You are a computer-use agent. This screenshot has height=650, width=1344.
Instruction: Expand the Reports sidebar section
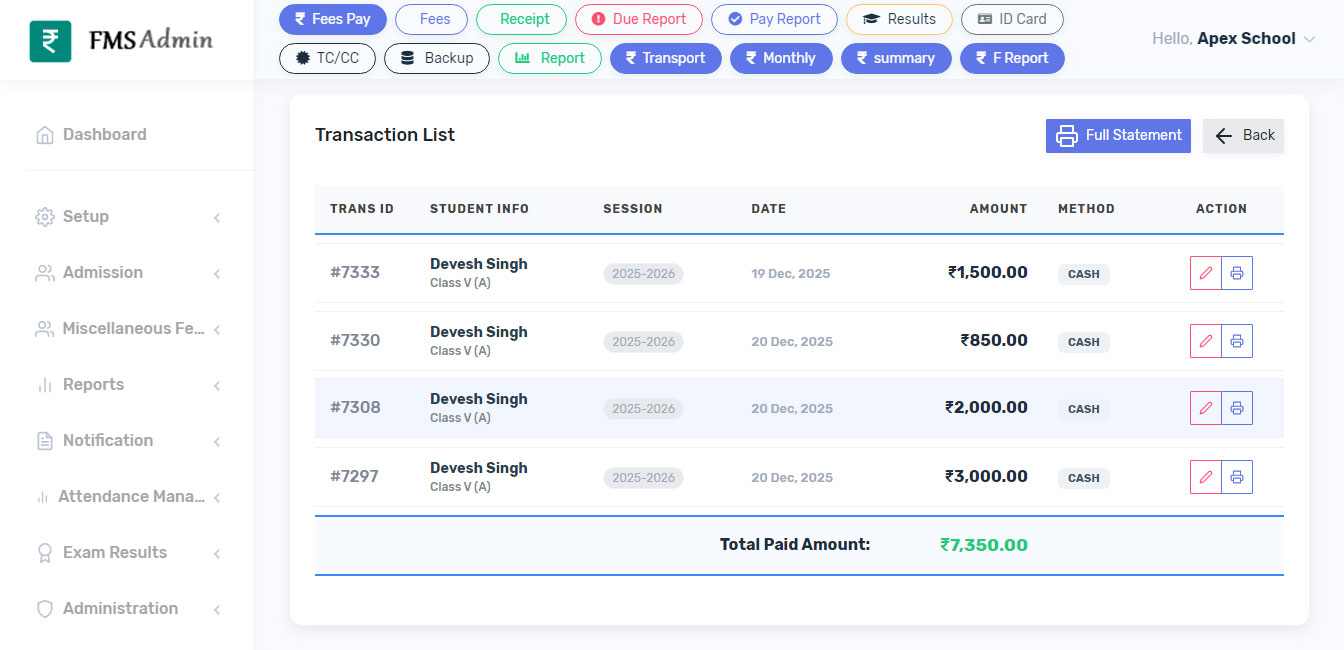pos(127,385)
